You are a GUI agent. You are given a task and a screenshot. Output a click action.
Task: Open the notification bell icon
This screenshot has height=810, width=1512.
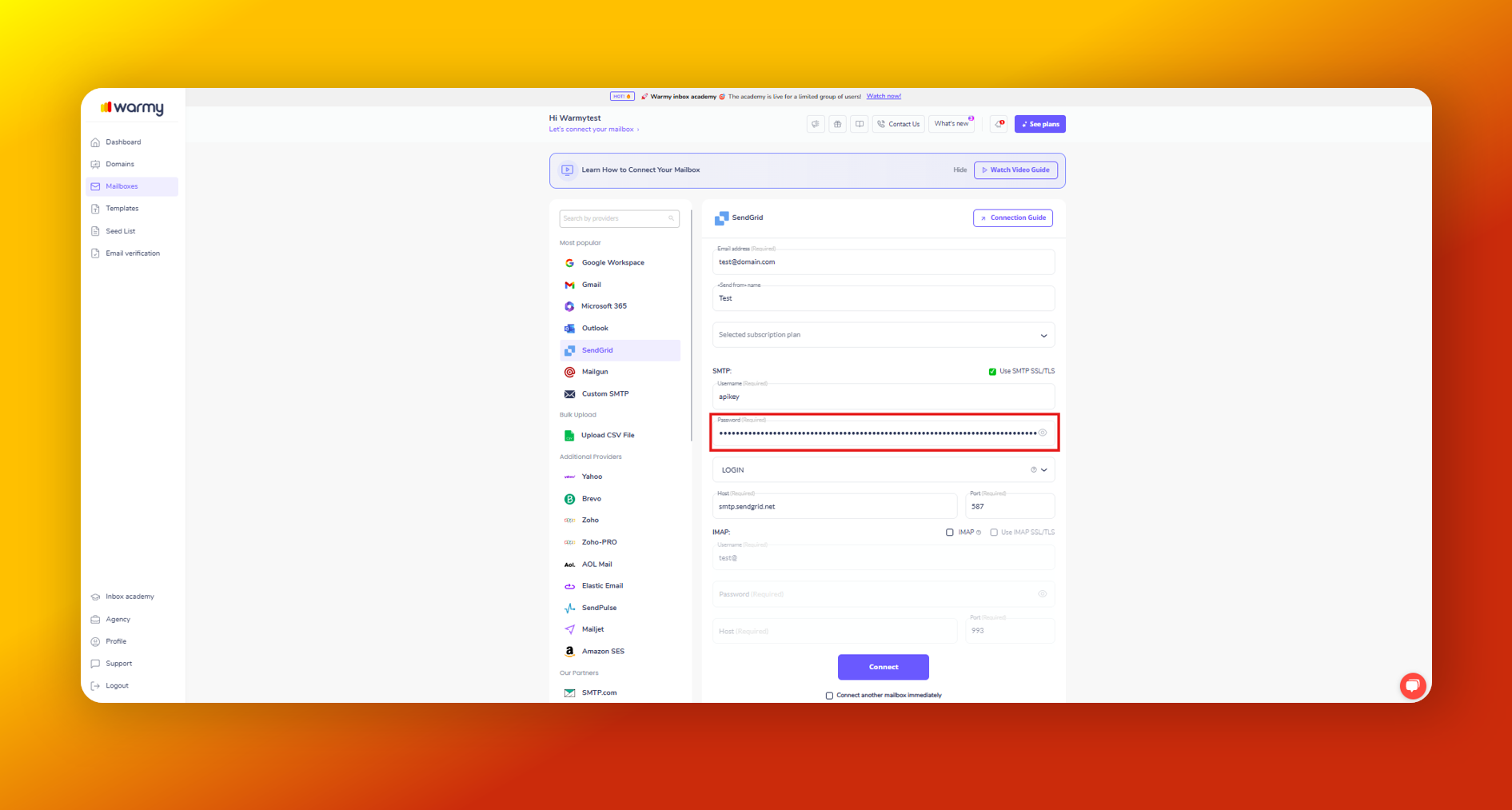pos(999,124)
